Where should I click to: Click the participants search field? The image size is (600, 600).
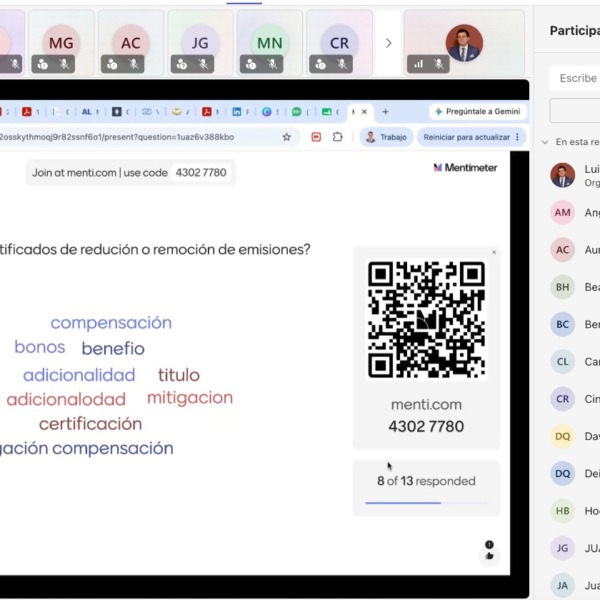pos(575,78)
